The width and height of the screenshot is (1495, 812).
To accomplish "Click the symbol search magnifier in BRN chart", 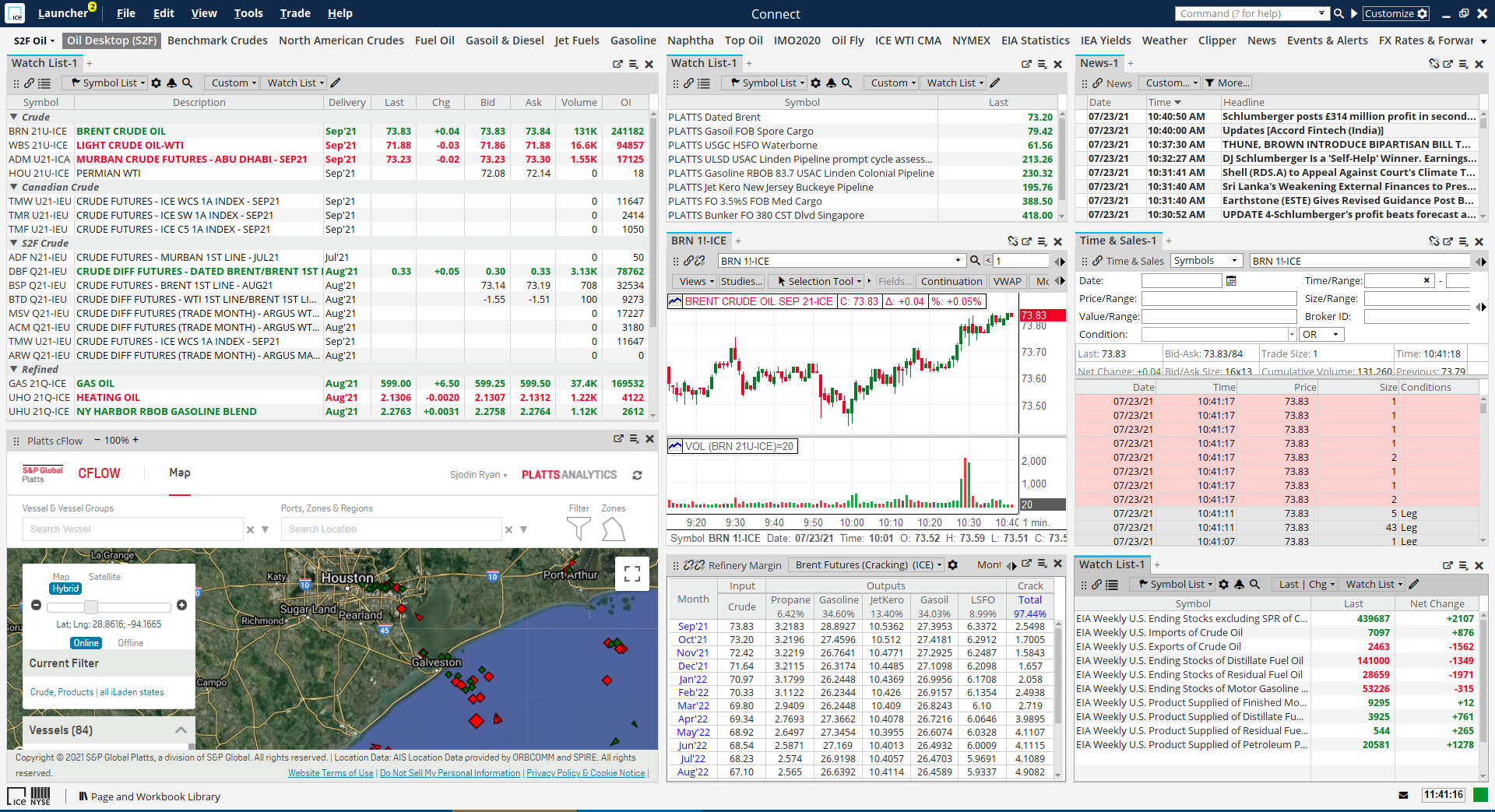I will (x=975, y=261).
